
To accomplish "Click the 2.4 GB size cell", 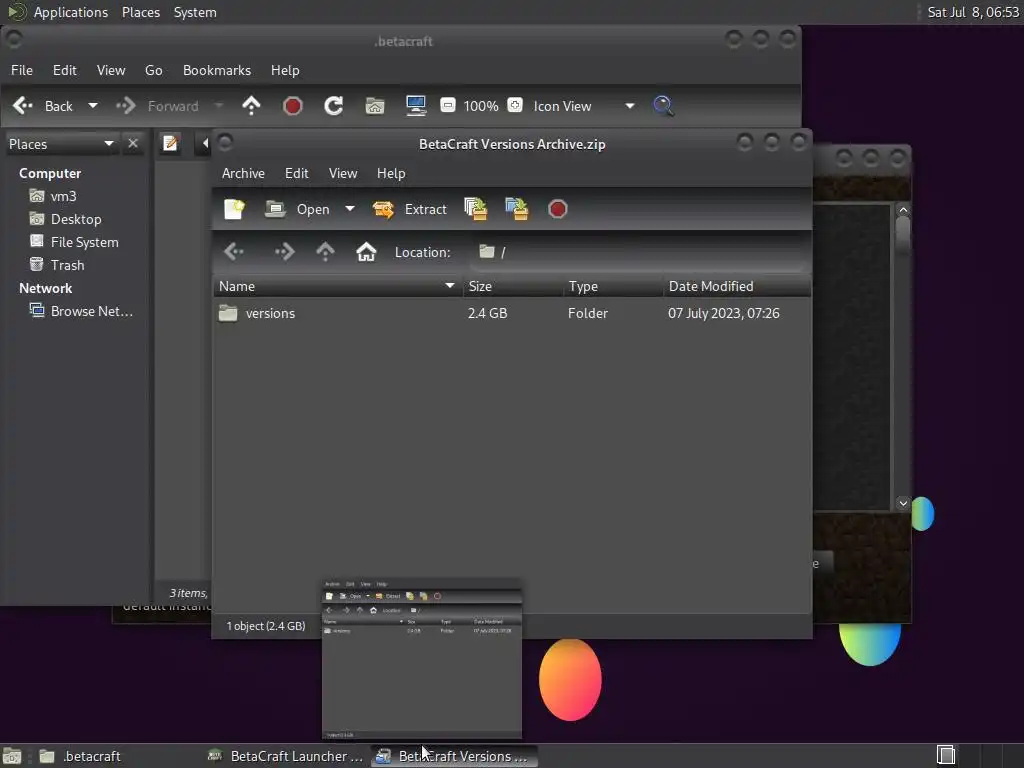I will (487, 313).
